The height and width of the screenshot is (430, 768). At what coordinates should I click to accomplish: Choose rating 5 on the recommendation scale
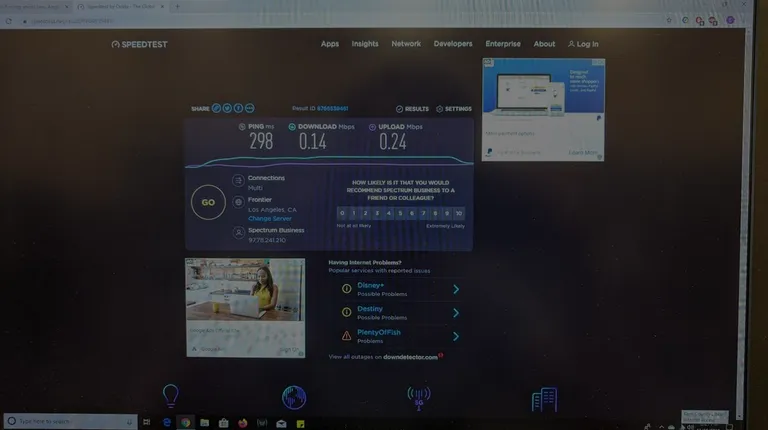(400, 213)
